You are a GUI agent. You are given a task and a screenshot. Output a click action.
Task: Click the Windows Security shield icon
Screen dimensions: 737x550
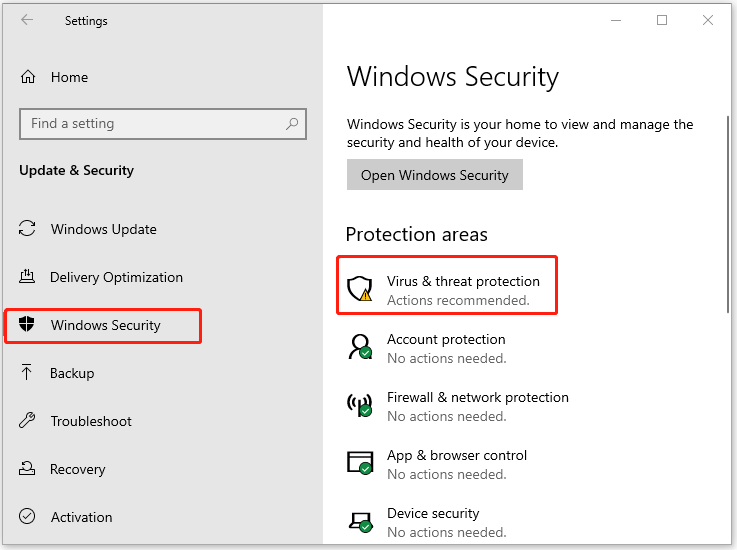28,325
